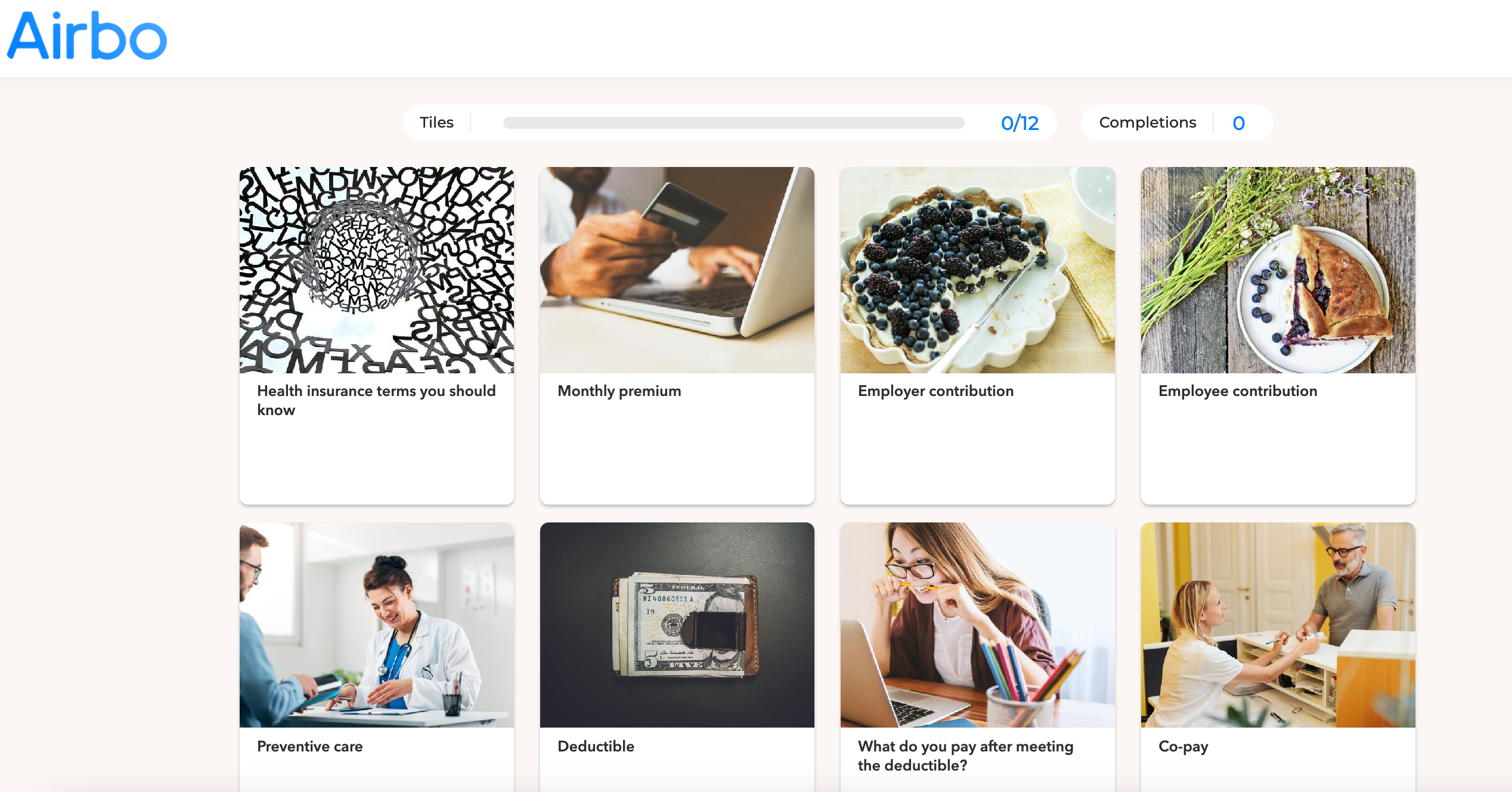Open the Deductible money clip image

click(677, 625)
